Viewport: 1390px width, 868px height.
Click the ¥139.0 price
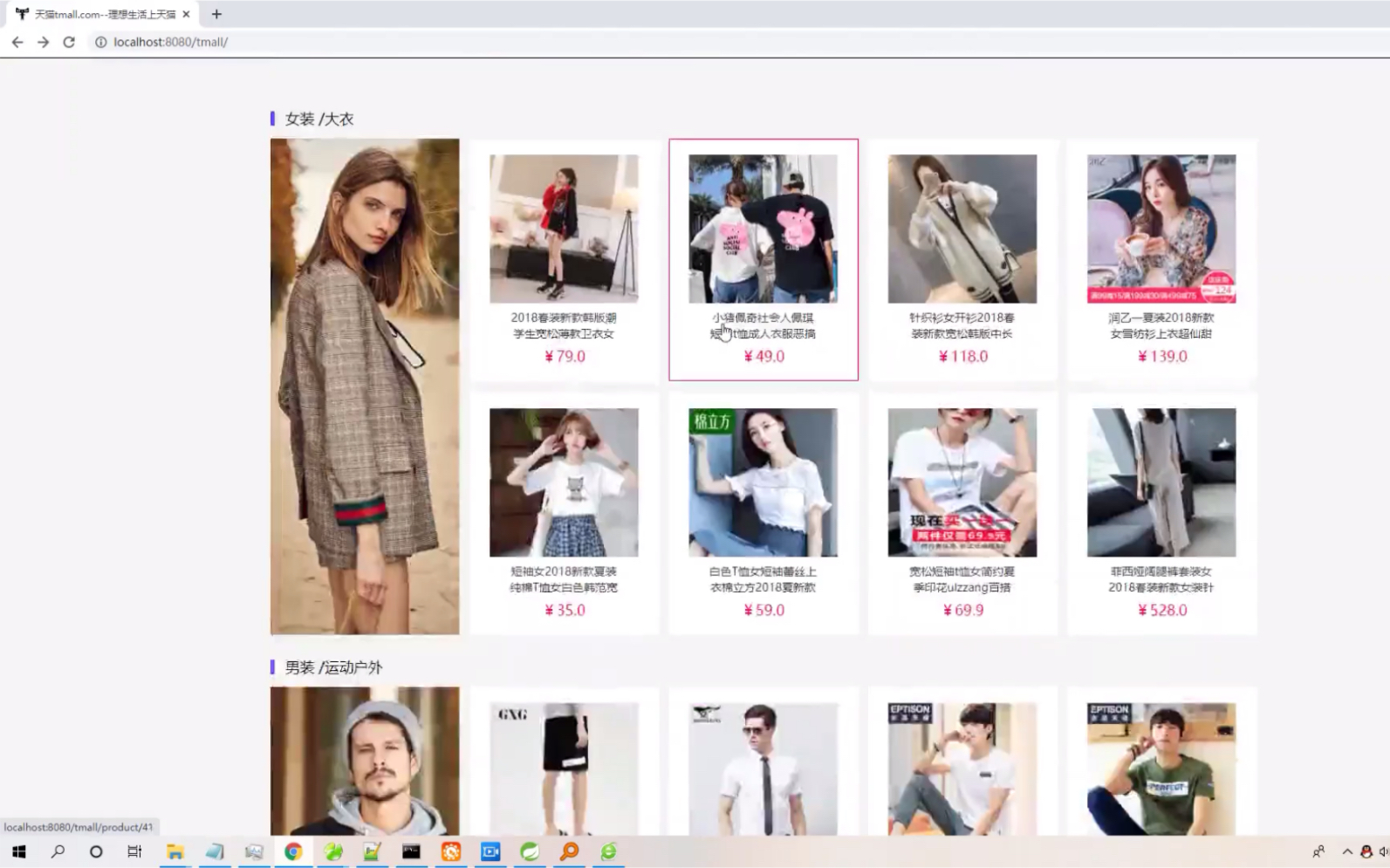[1162, 357]
